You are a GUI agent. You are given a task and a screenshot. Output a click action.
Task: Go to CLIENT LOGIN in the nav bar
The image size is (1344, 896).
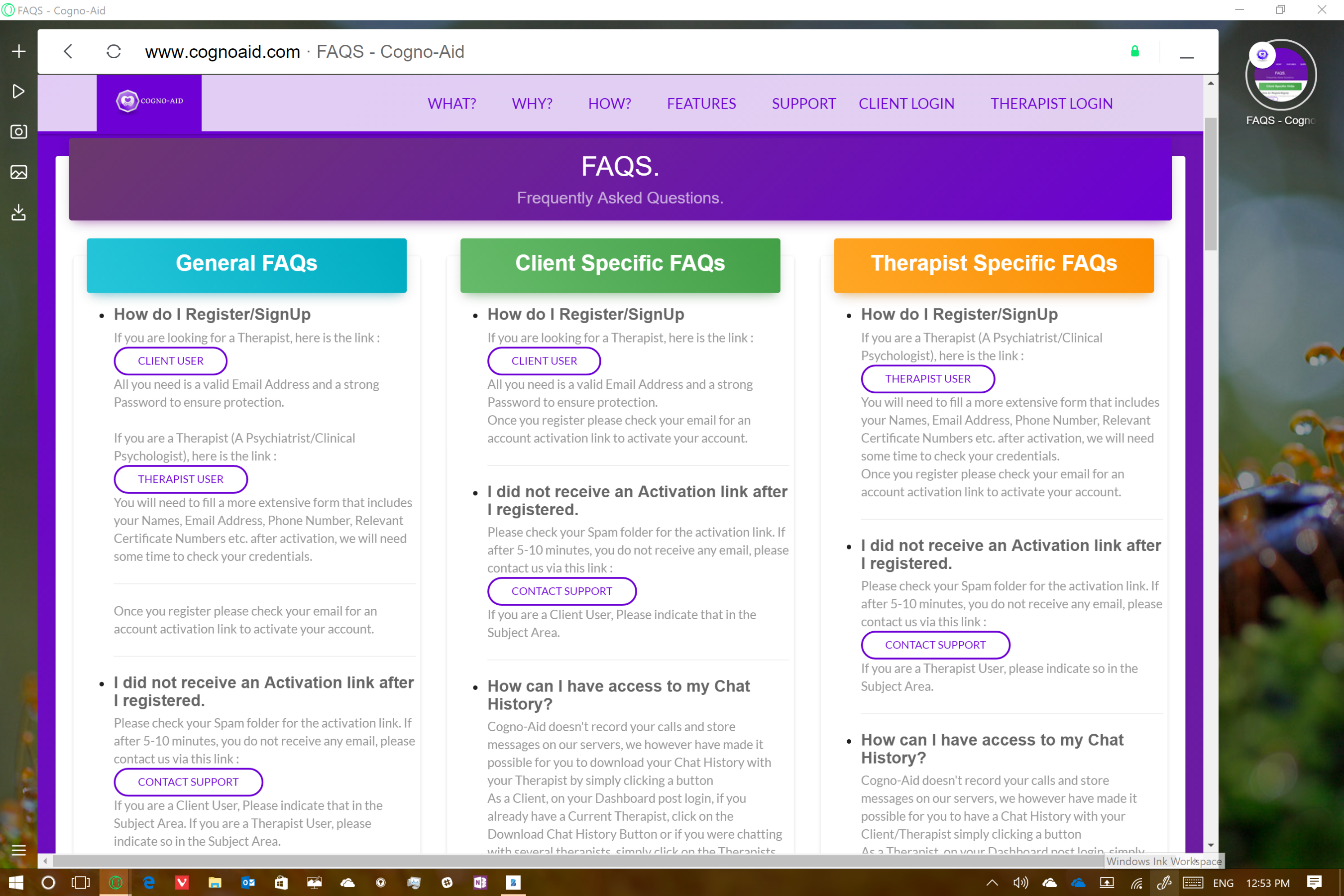[906, 104]
